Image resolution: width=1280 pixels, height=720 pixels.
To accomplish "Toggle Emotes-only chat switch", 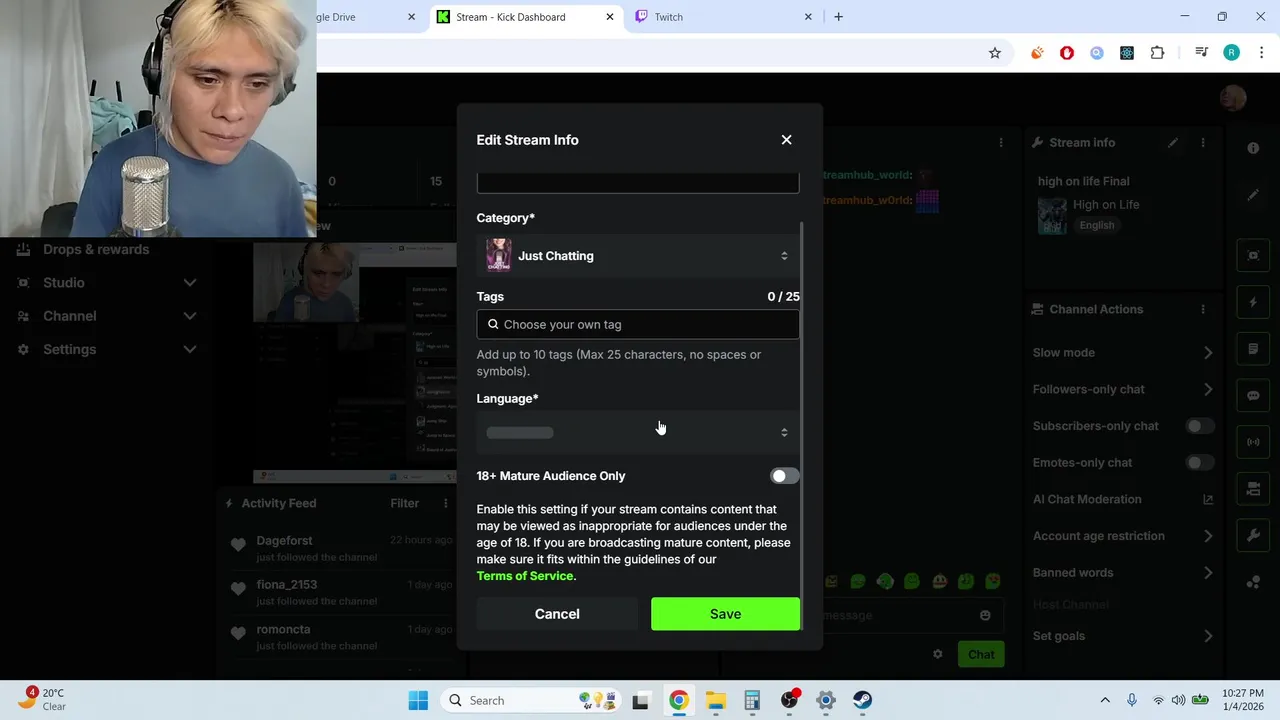I will pyautogui.click(x=1199, y=463).
